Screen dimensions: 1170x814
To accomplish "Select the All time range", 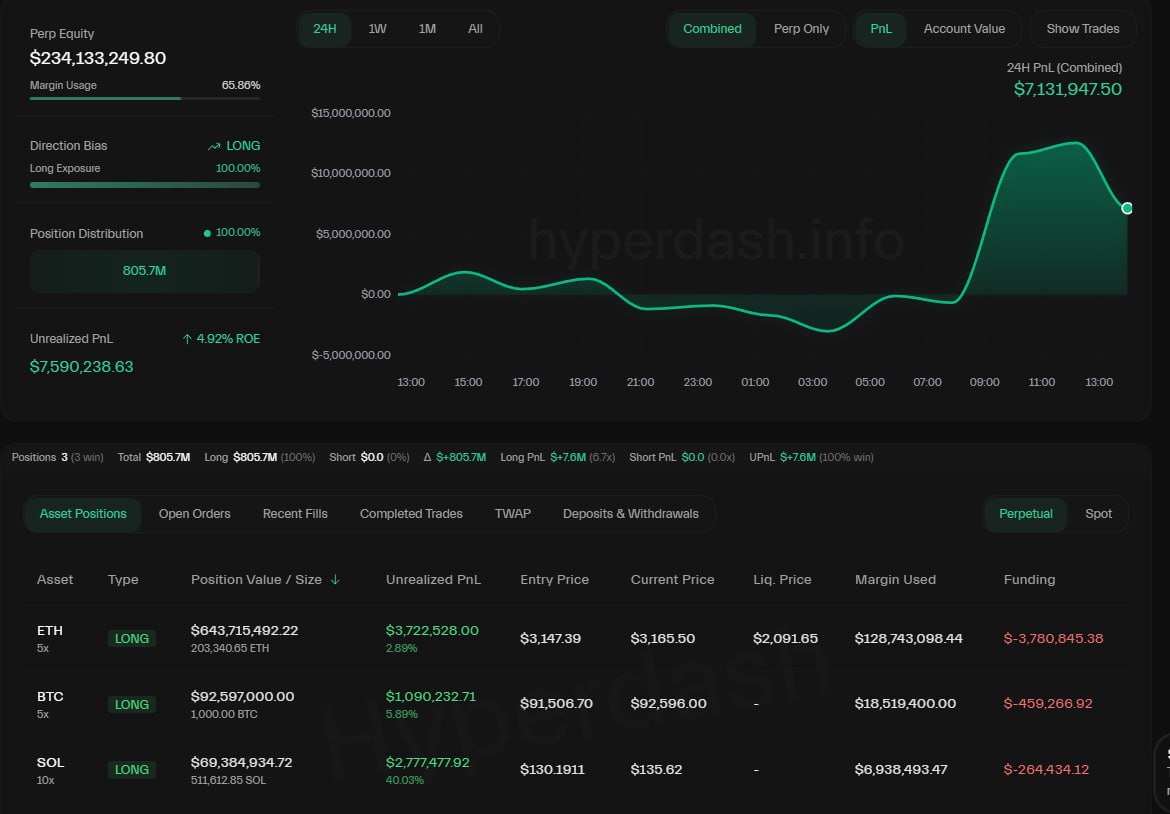I will (x=475, y=29).
